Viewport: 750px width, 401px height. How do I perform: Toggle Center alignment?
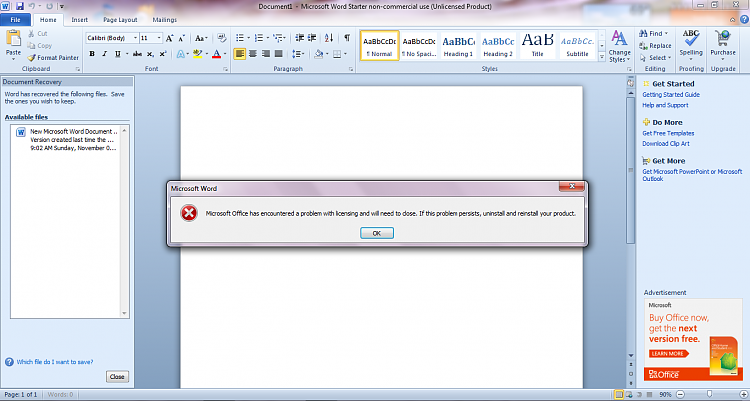[253, 54]
